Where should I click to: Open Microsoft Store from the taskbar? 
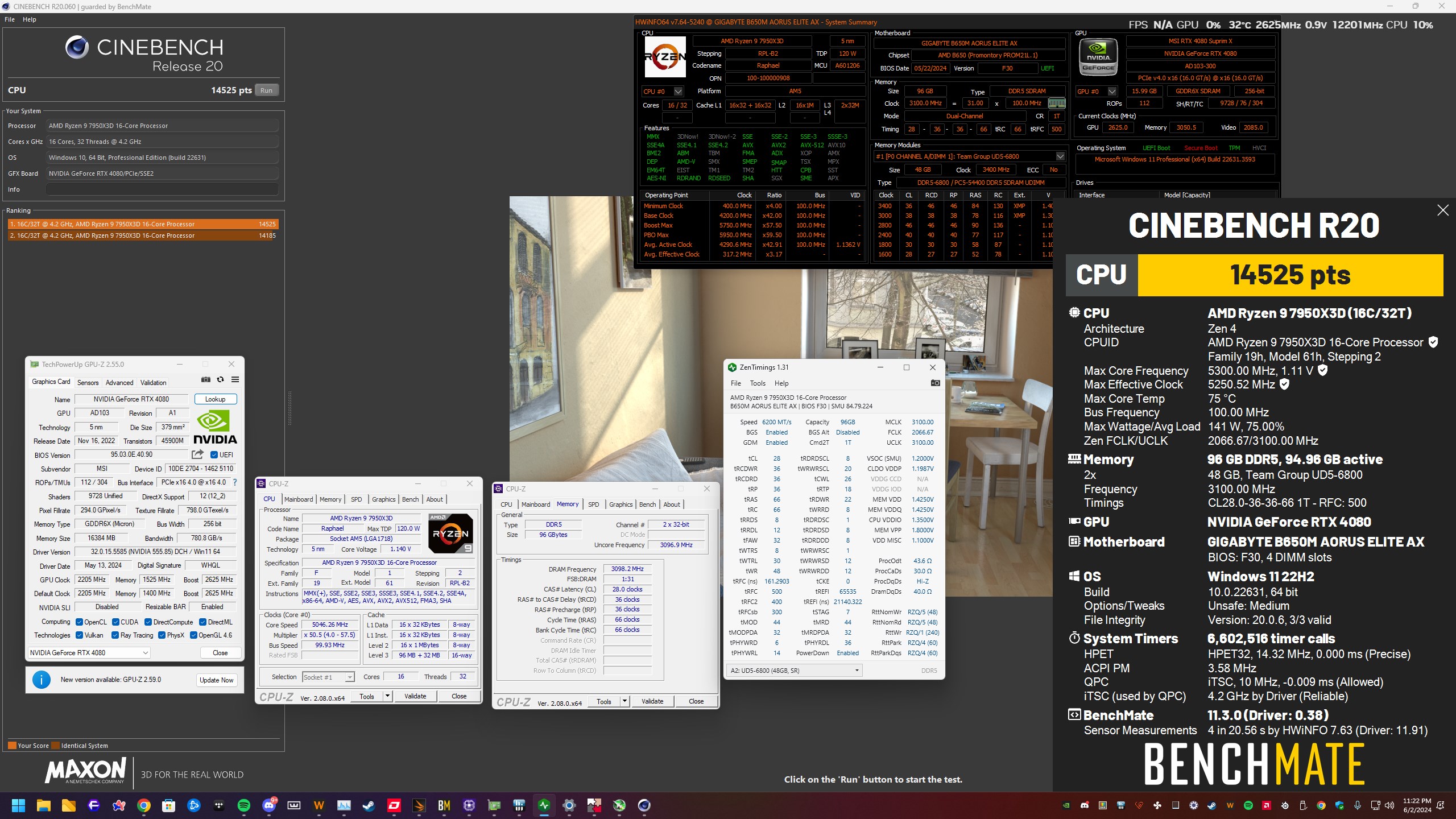pyautogui.click(x=169, y=805)
